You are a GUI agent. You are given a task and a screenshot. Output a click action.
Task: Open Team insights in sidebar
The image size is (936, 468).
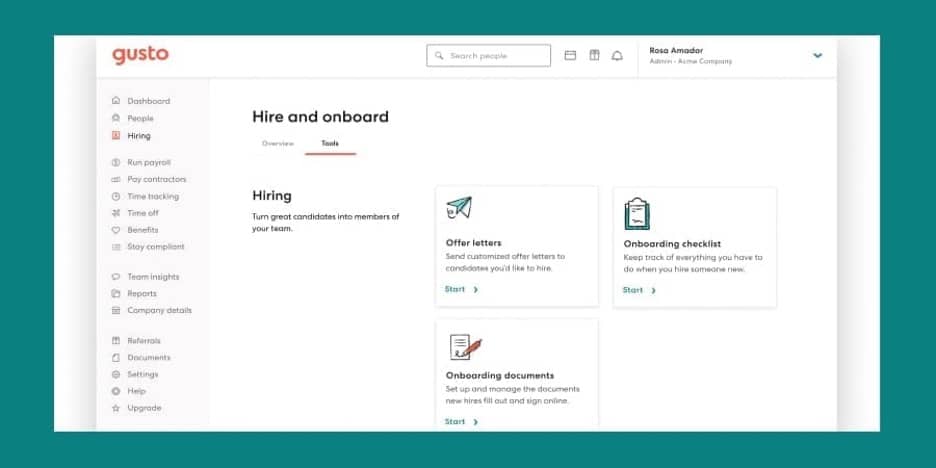click(153, 277)
